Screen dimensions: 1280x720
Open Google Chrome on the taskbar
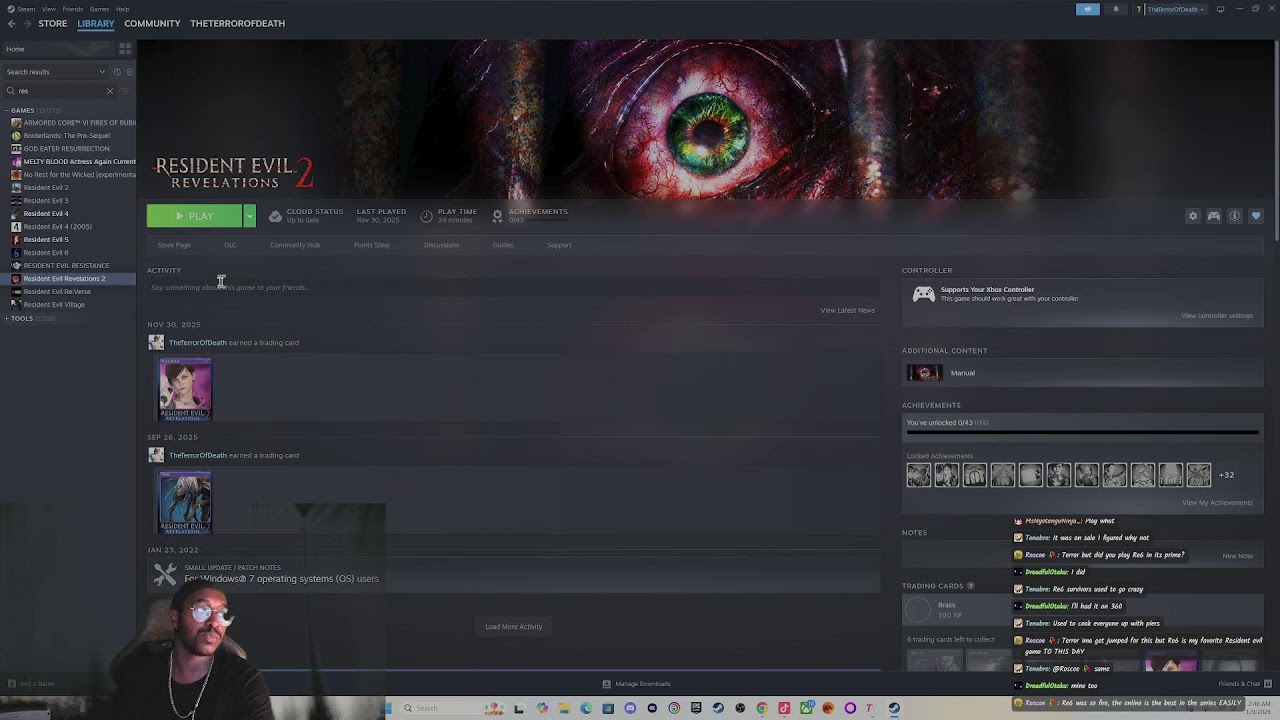click(x=762, y=708)
